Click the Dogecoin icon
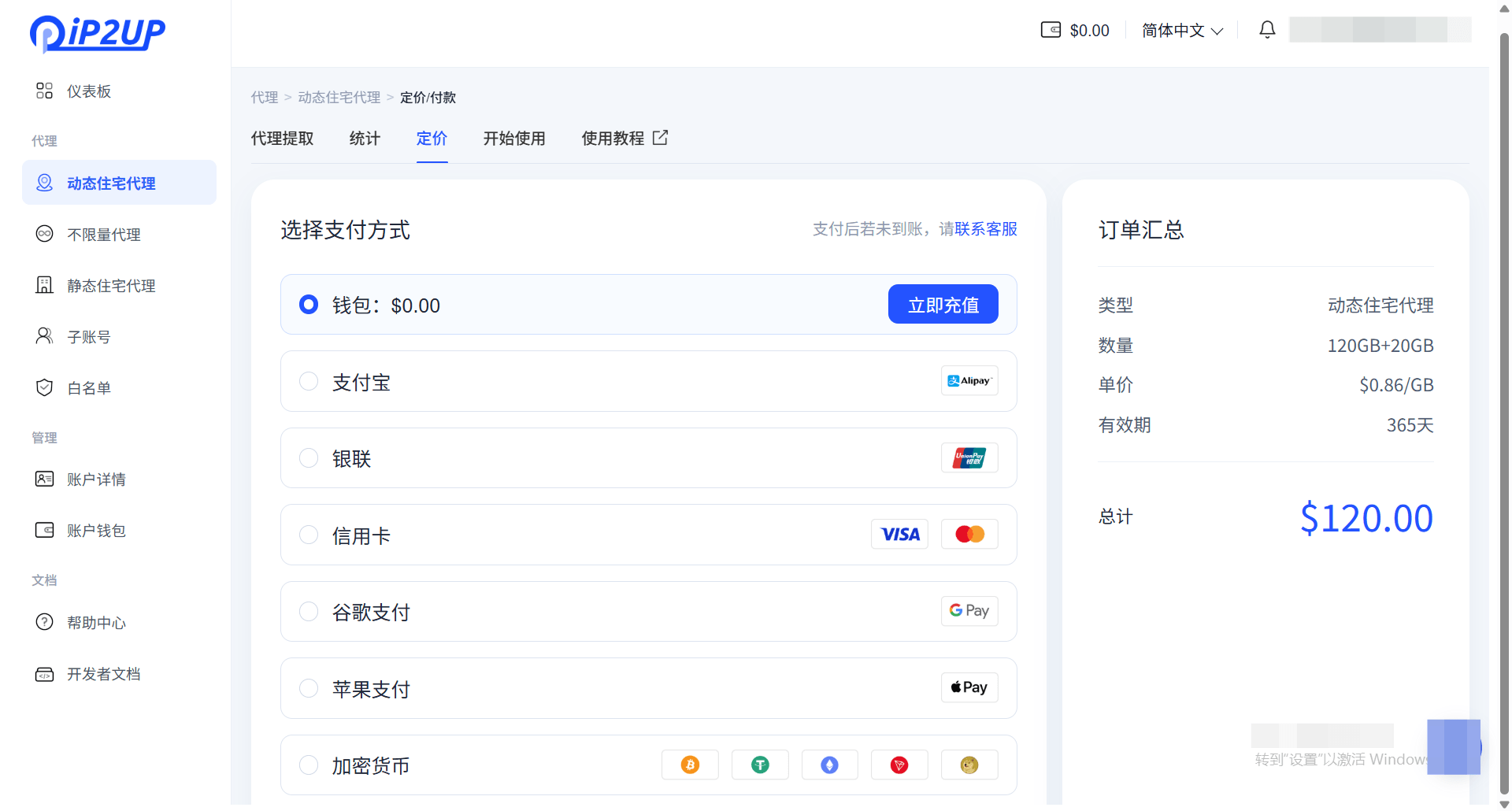This screenshot has height=811, width=1512. [x=969, y=765]
